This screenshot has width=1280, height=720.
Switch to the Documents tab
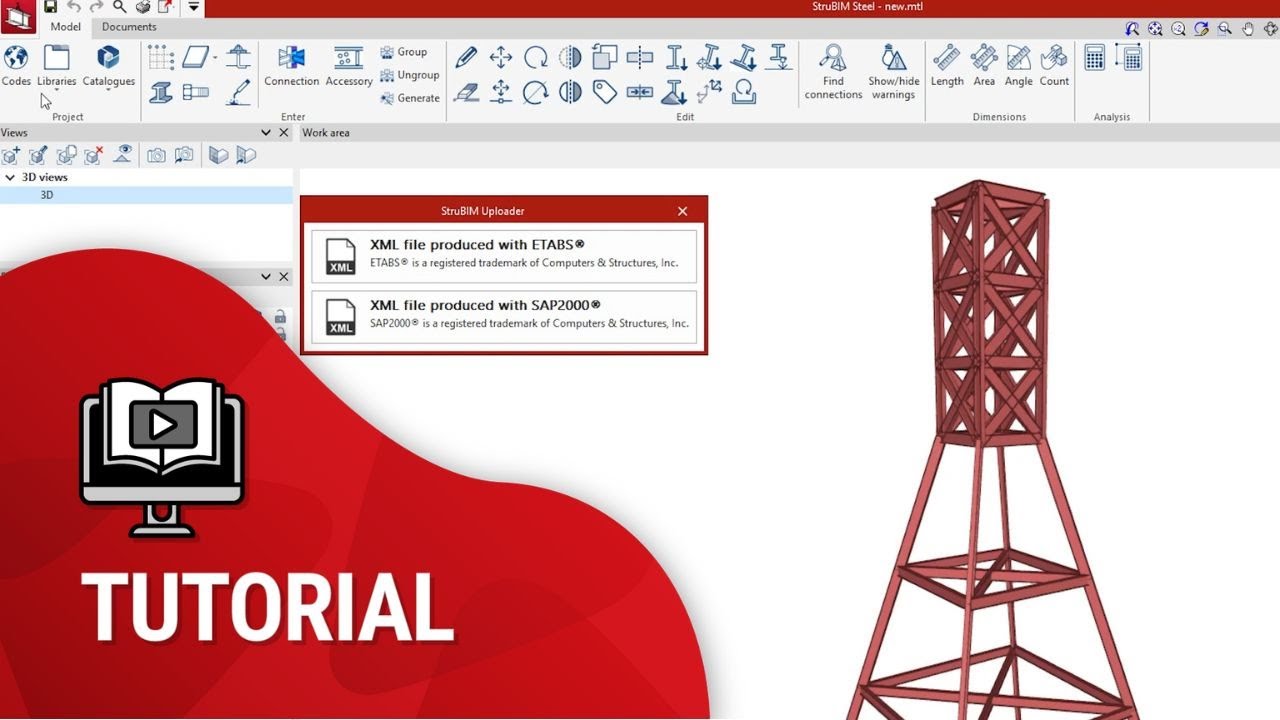click(x=129, y=27)
